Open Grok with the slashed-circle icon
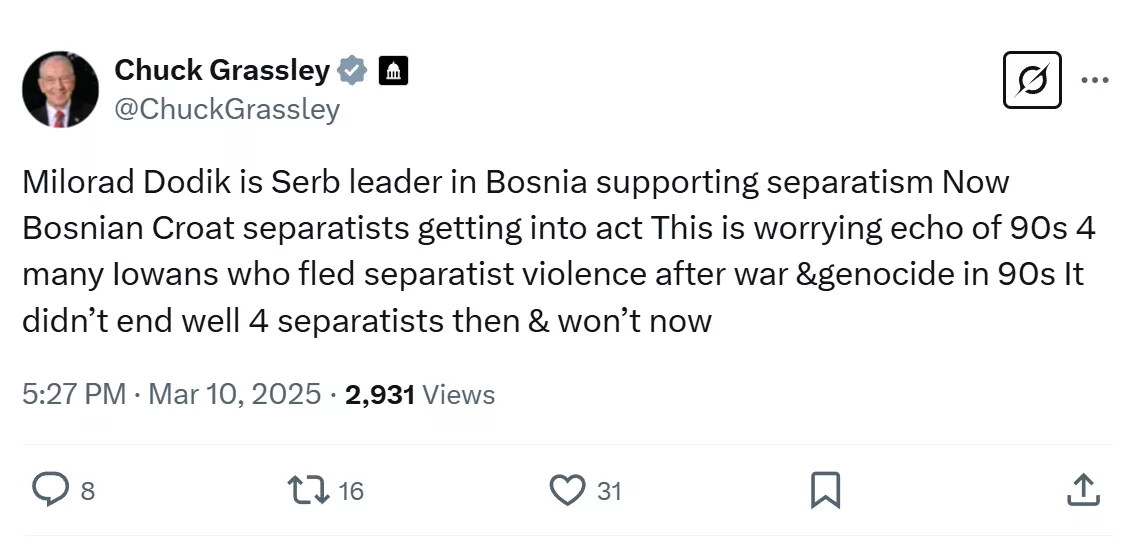 click(1031, 80)
